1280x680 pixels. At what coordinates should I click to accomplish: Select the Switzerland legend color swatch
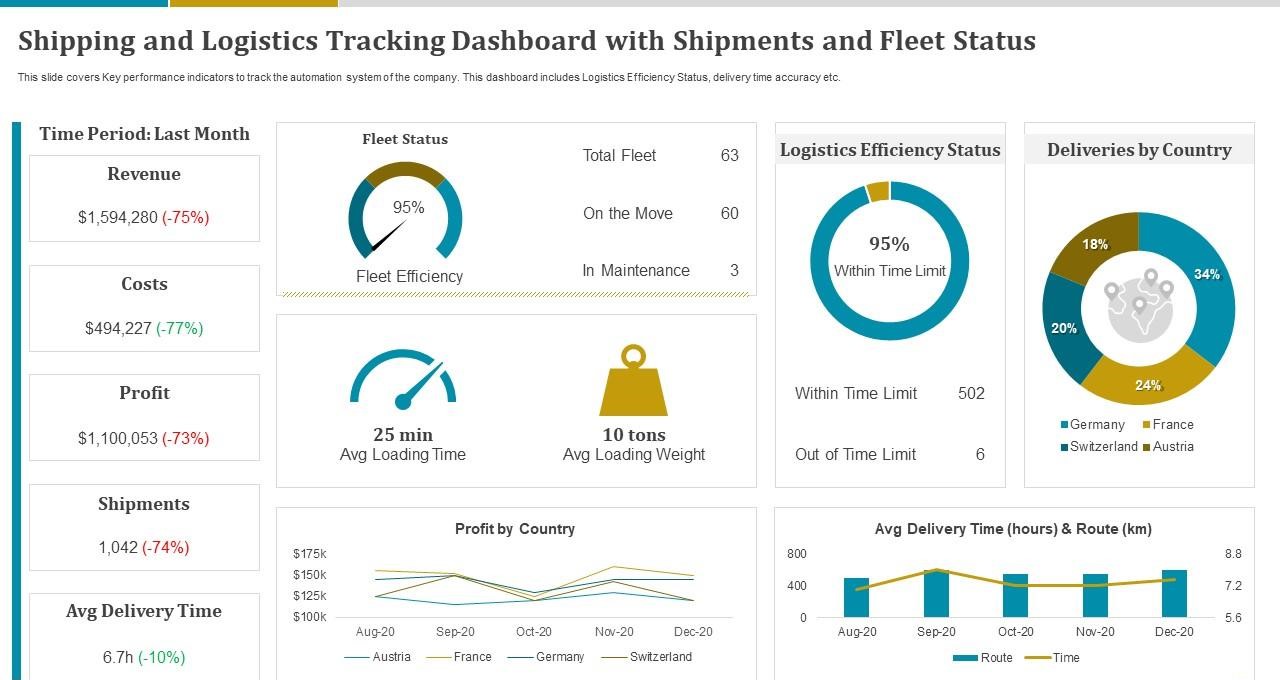point(1064,447)
